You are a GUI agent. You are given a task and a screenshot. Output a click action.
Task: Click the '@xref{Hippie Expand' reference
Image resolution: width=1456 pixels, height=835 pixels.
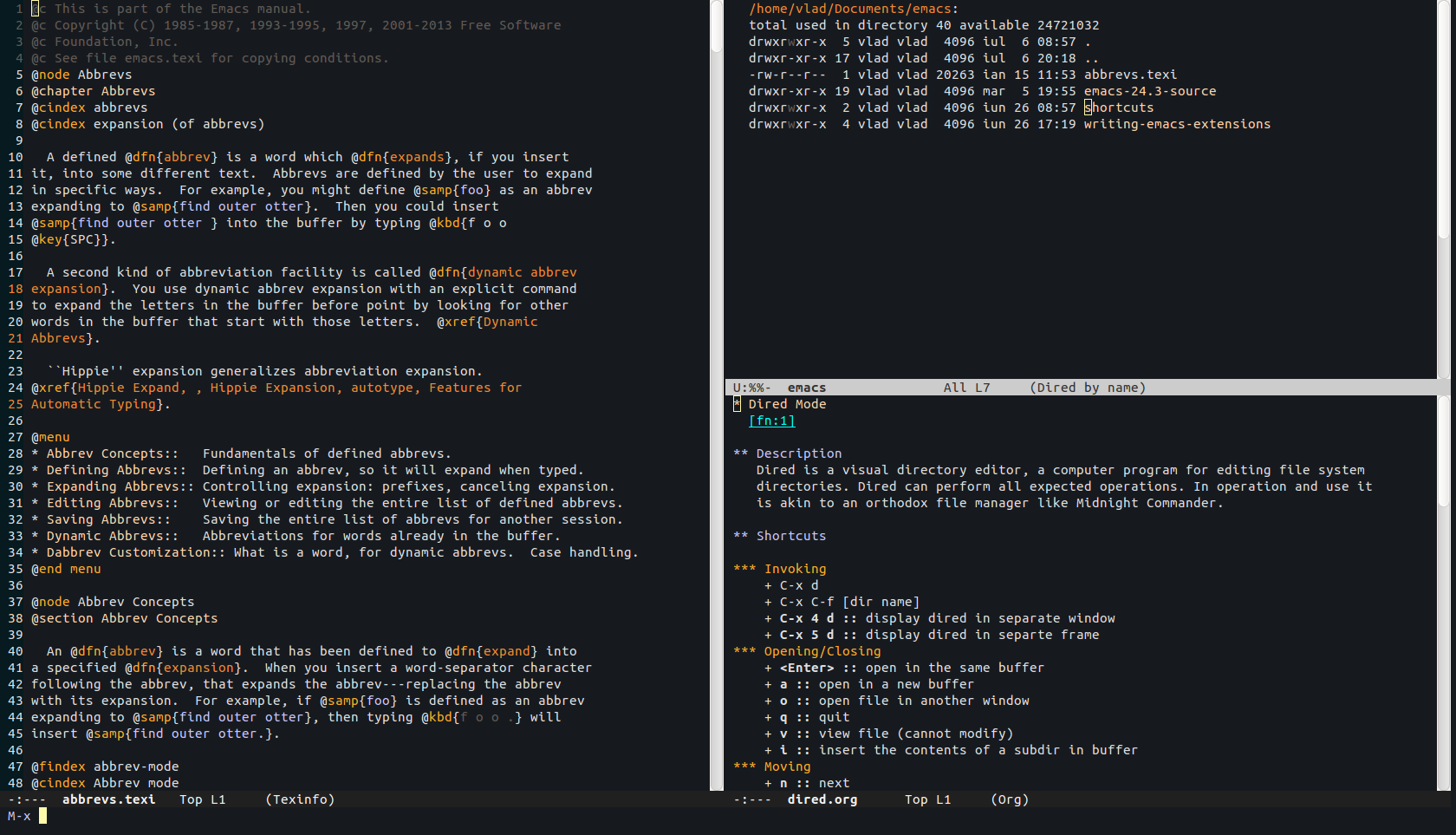[x=105, y=388]
